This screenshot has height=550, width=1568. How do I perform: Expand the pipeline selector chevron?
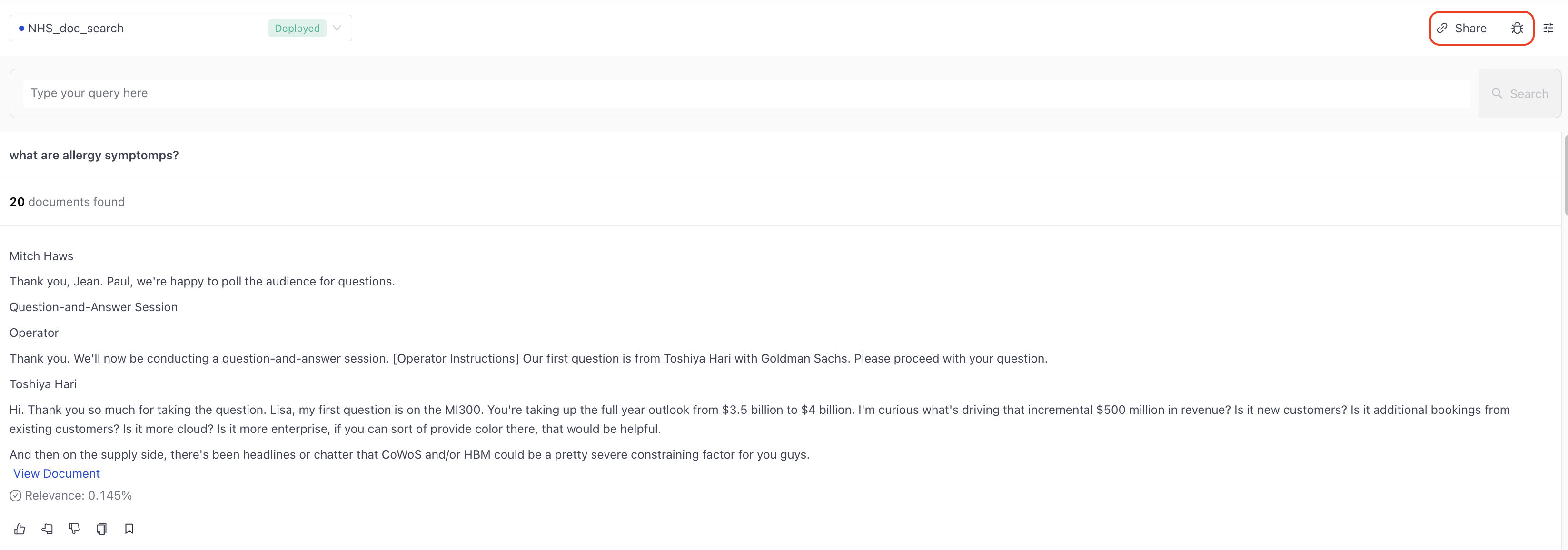point(337,28)
